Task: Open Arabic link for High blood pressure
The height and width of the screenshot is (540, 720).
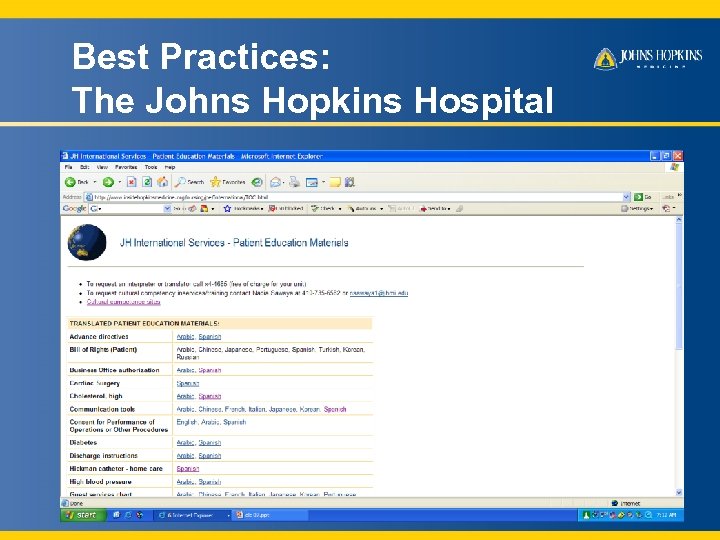Action: pyautogui.click(x=186, y=482)
